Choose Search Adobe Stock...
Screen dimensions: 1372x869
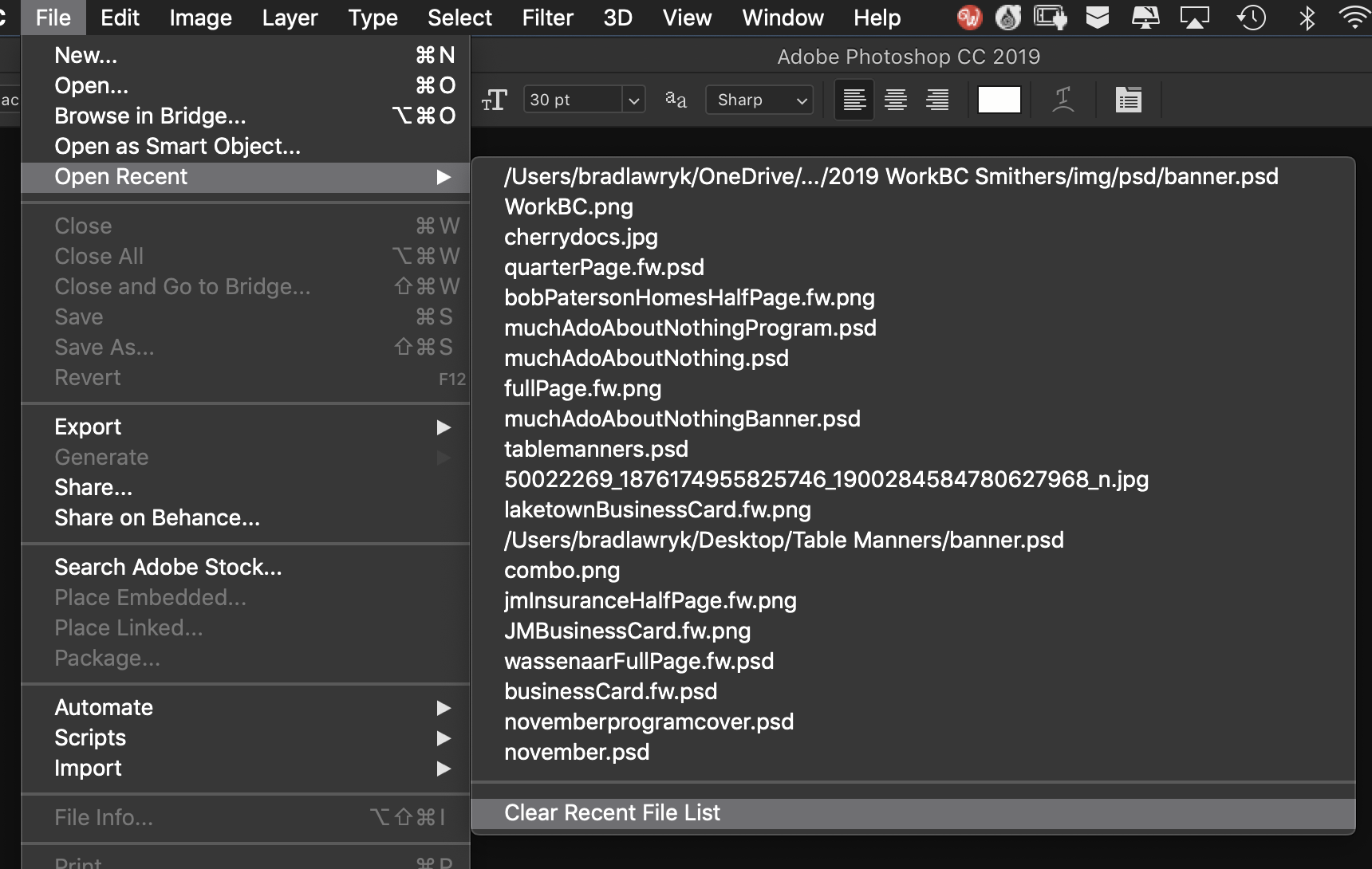click(245, 568)
